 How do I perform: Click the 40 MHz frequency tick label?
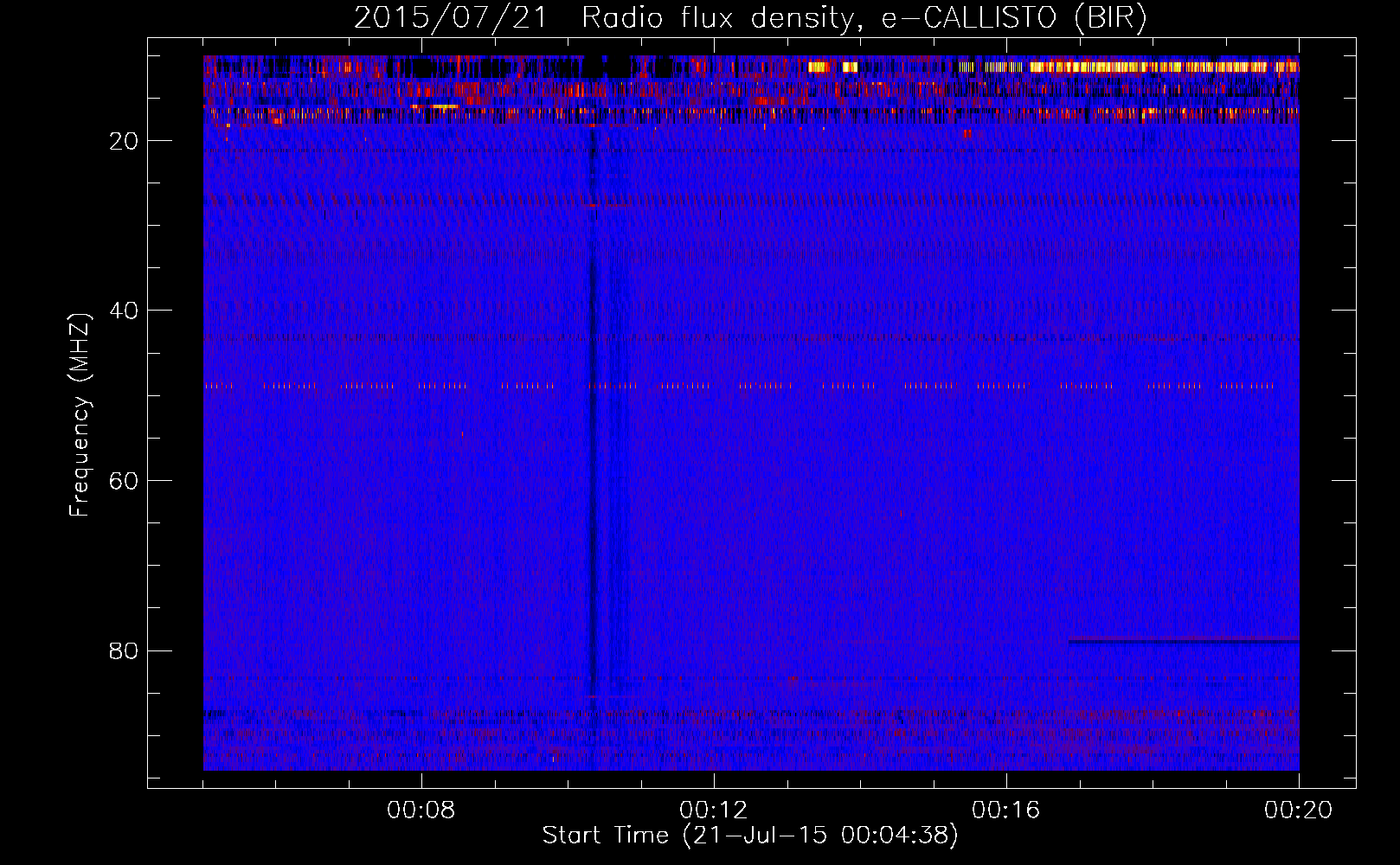pyautogui.click(x=124, y=311)
